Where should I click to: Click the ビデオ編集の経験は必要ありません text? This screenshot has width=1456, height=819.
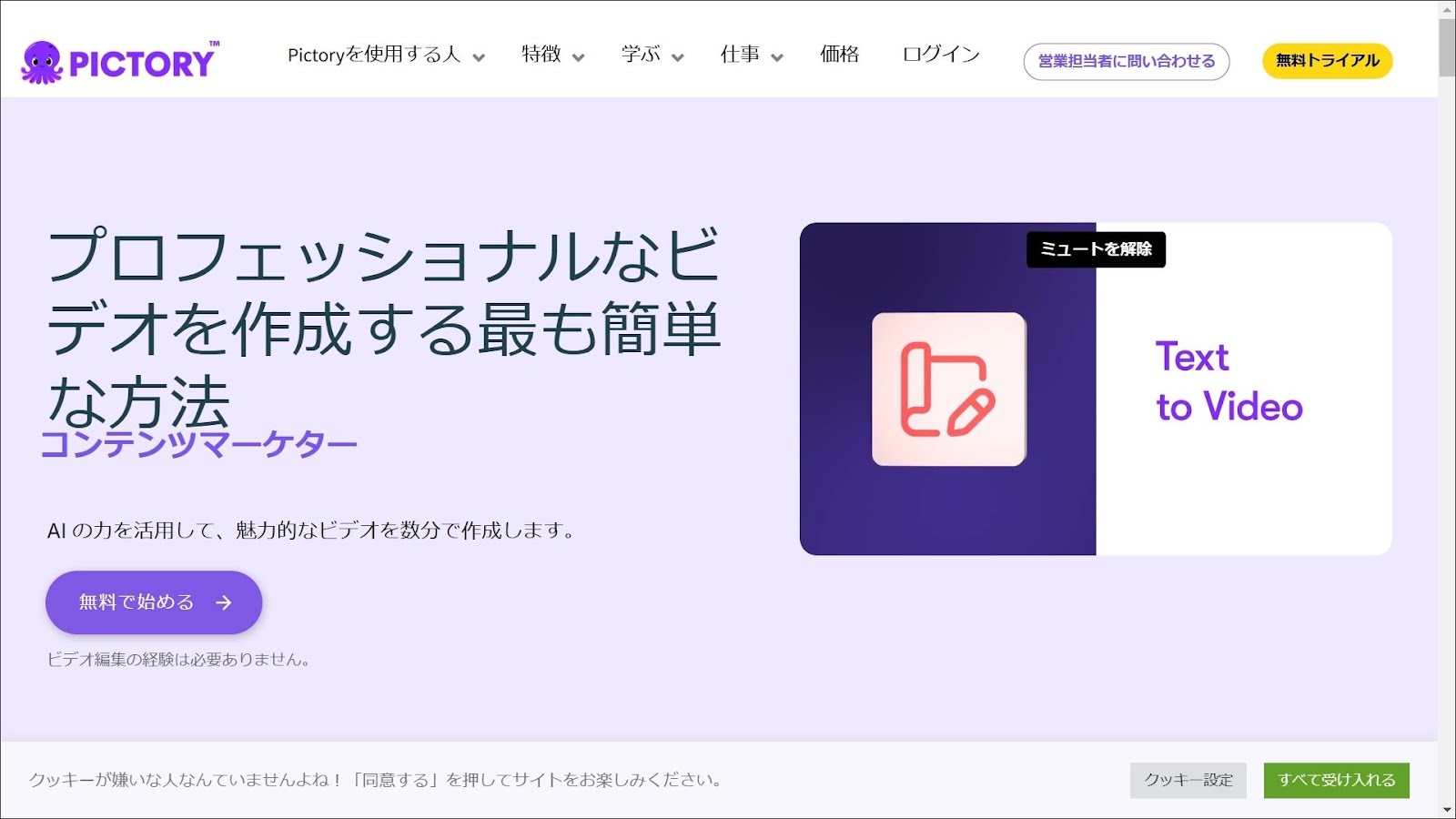[178, 660]
